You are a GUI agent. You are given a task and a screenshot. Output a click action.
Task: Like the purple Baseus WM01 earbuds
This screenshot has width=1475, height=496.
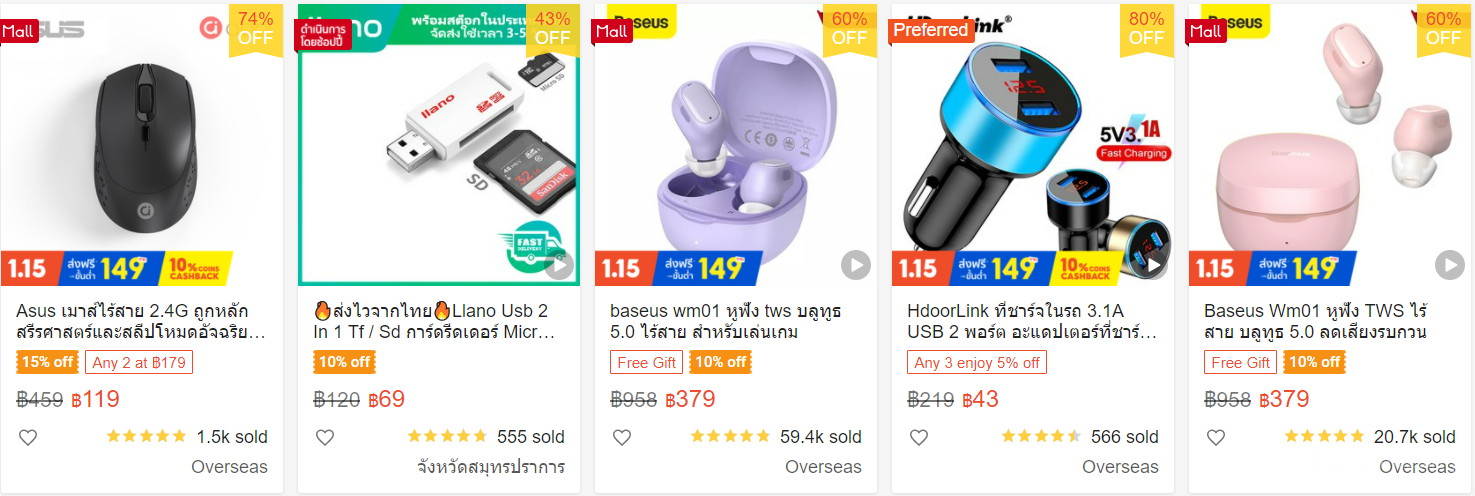click(622, 437)
